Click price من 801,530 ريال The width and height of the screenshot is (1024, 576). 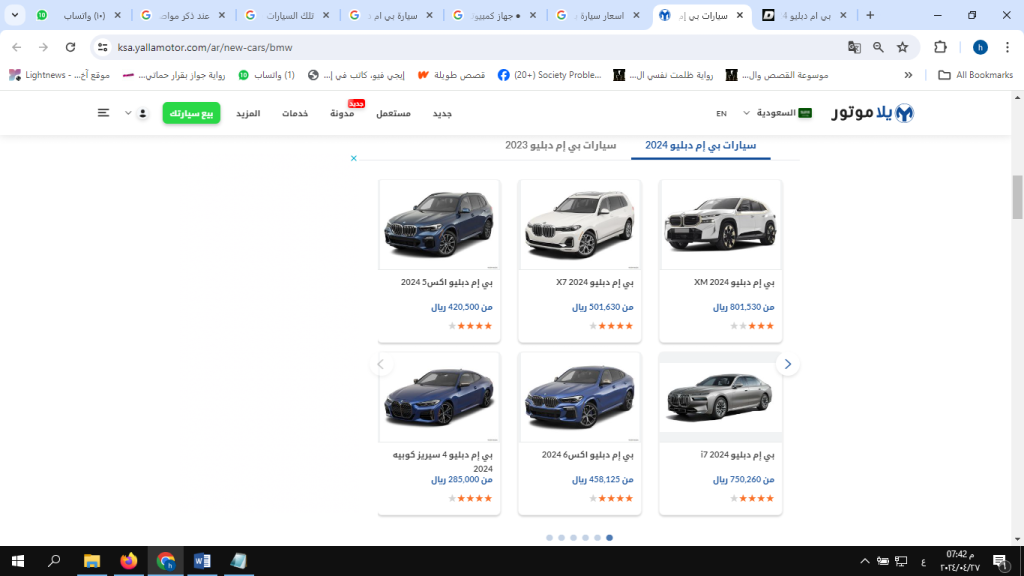[743, 307]
